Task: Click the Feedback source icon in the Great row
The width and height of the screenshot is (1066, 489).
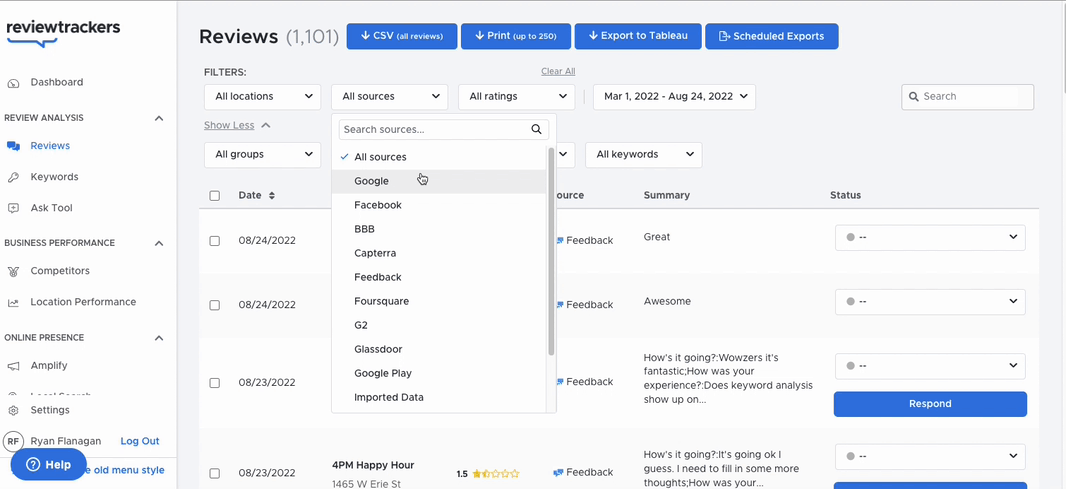Action: coord(560,240)
